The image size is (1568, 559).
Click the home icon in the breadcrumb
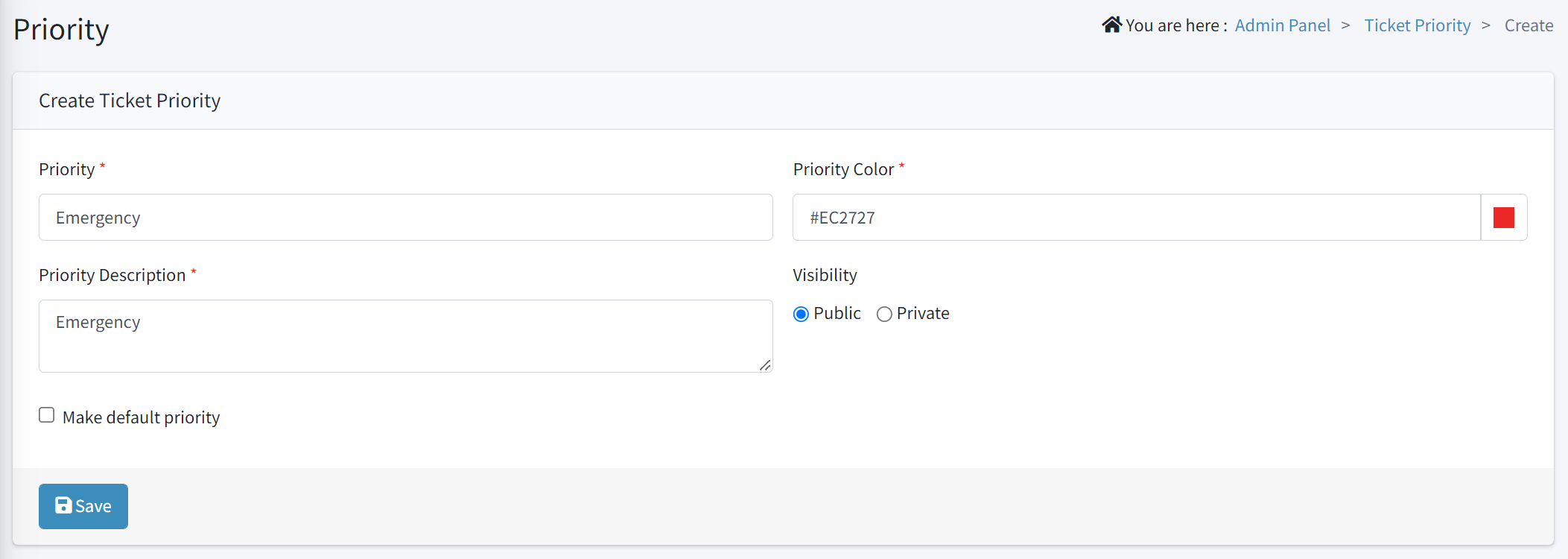[1111, 23]
